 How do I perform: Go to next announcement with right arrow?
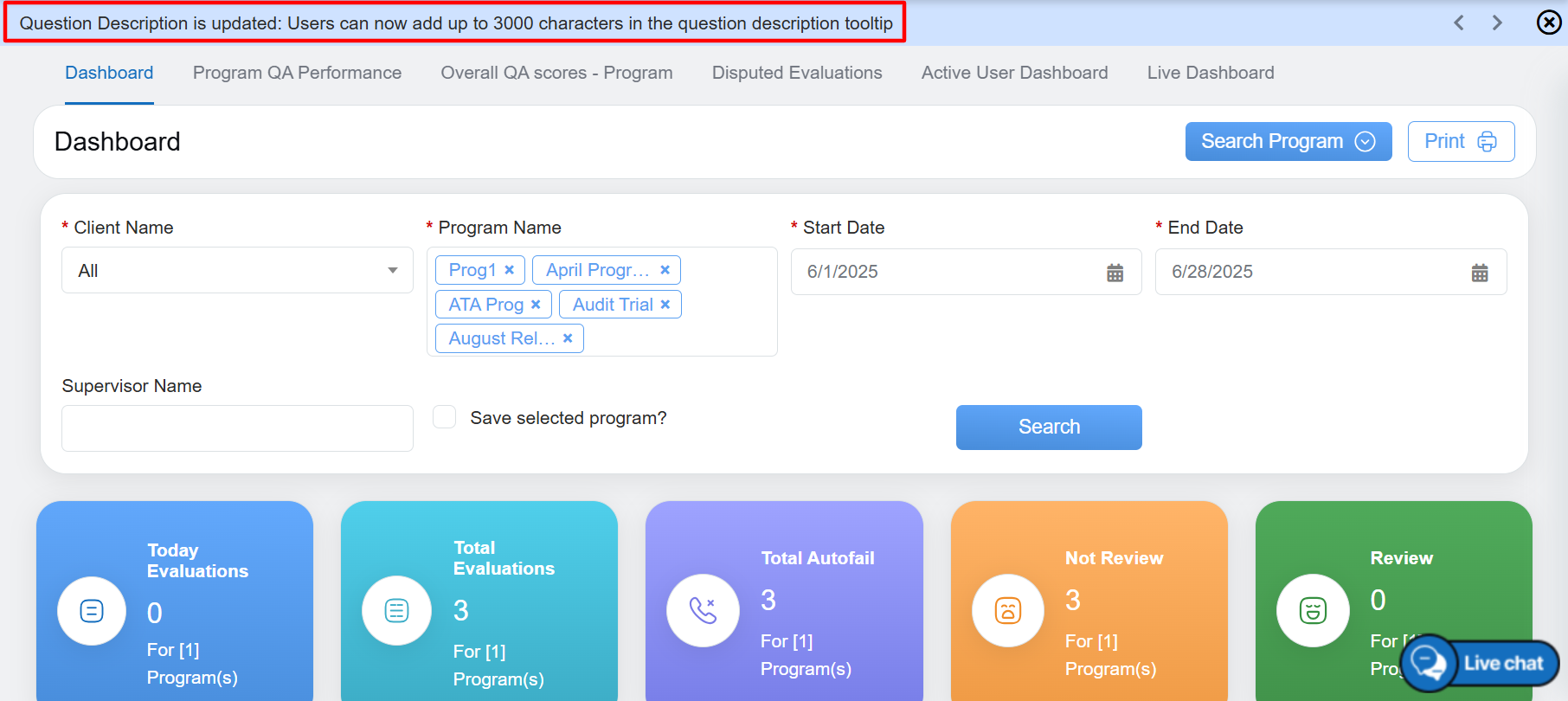pos(1497,23)
